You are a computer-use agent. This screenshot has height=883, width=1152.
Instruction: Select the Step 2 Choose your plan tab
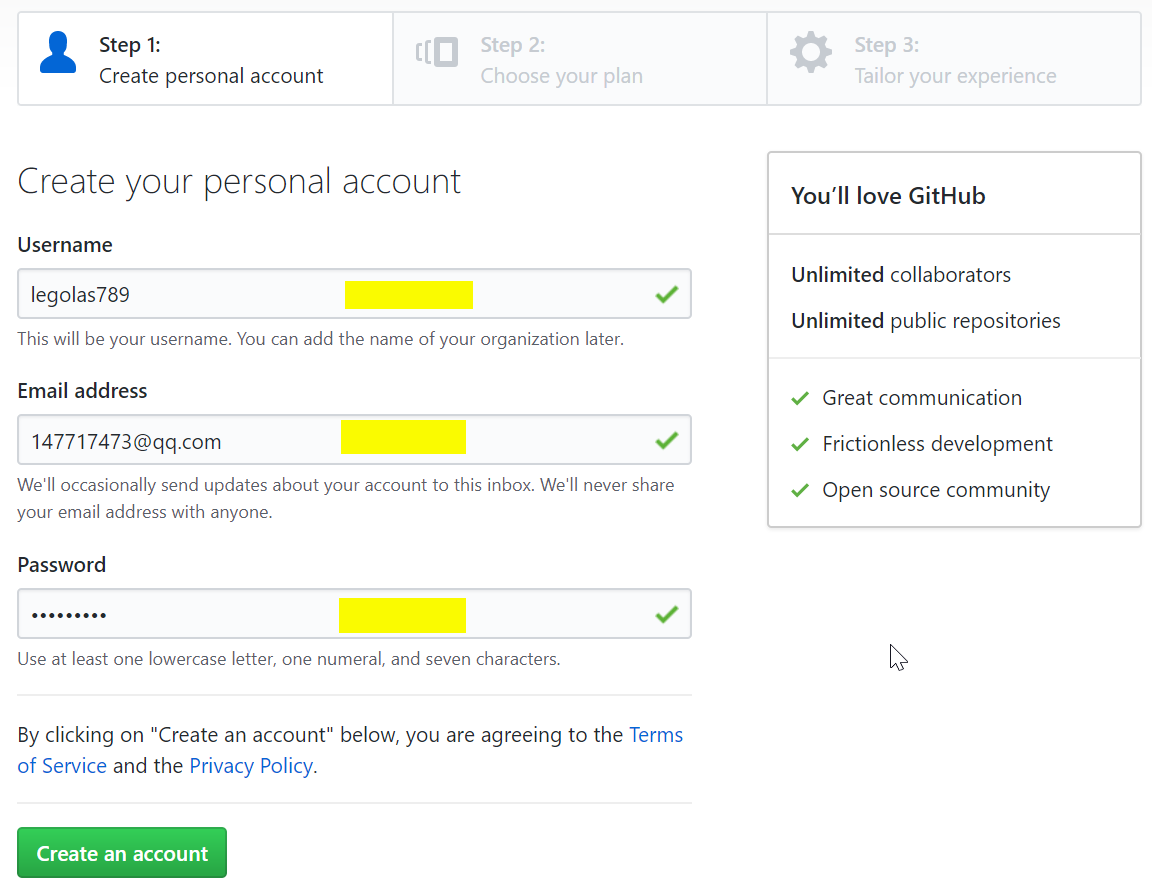click(580, 59)
